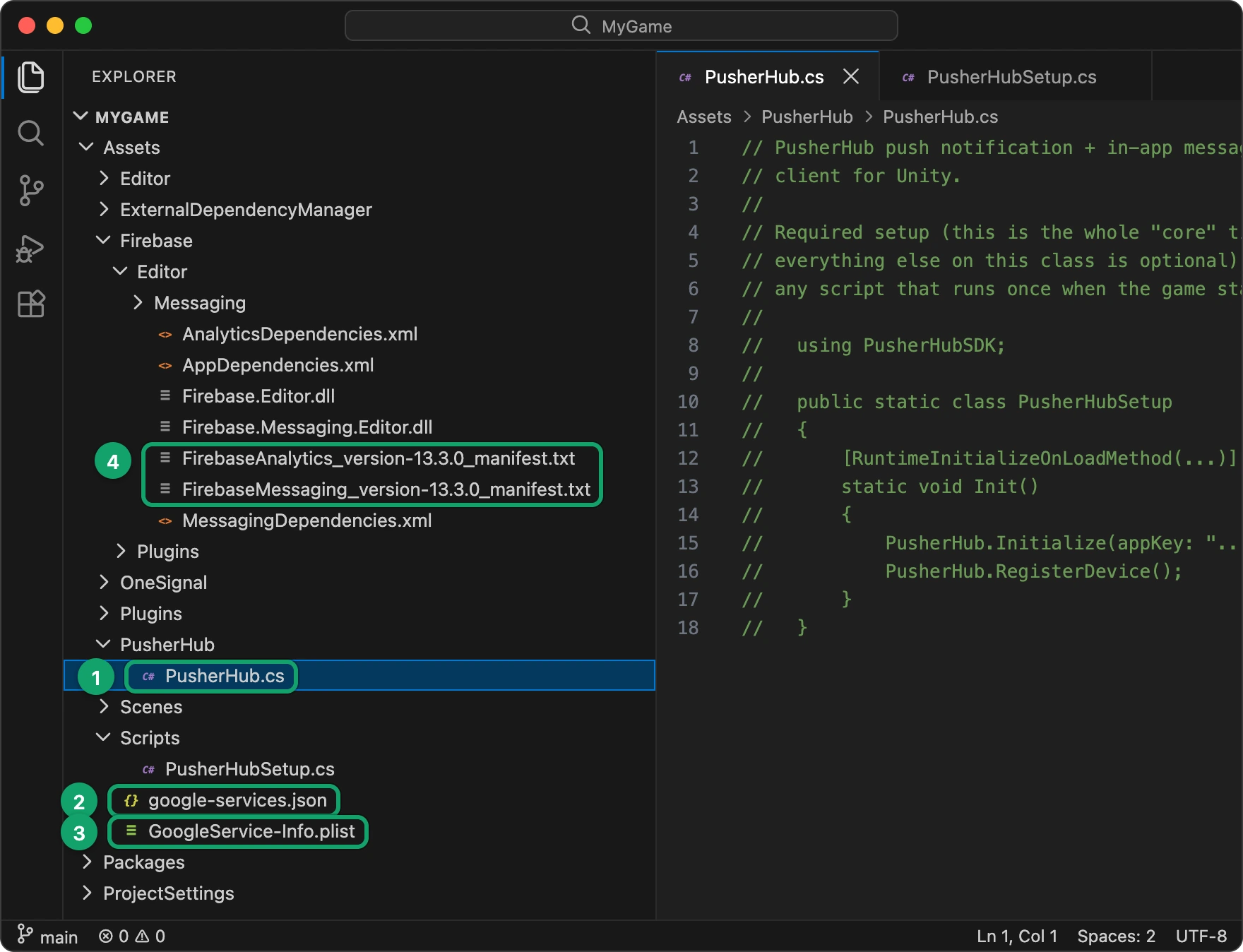Select the Editor folder directly under Assets
This screenshot has height=952, width=1243.
tap(359, 179)
